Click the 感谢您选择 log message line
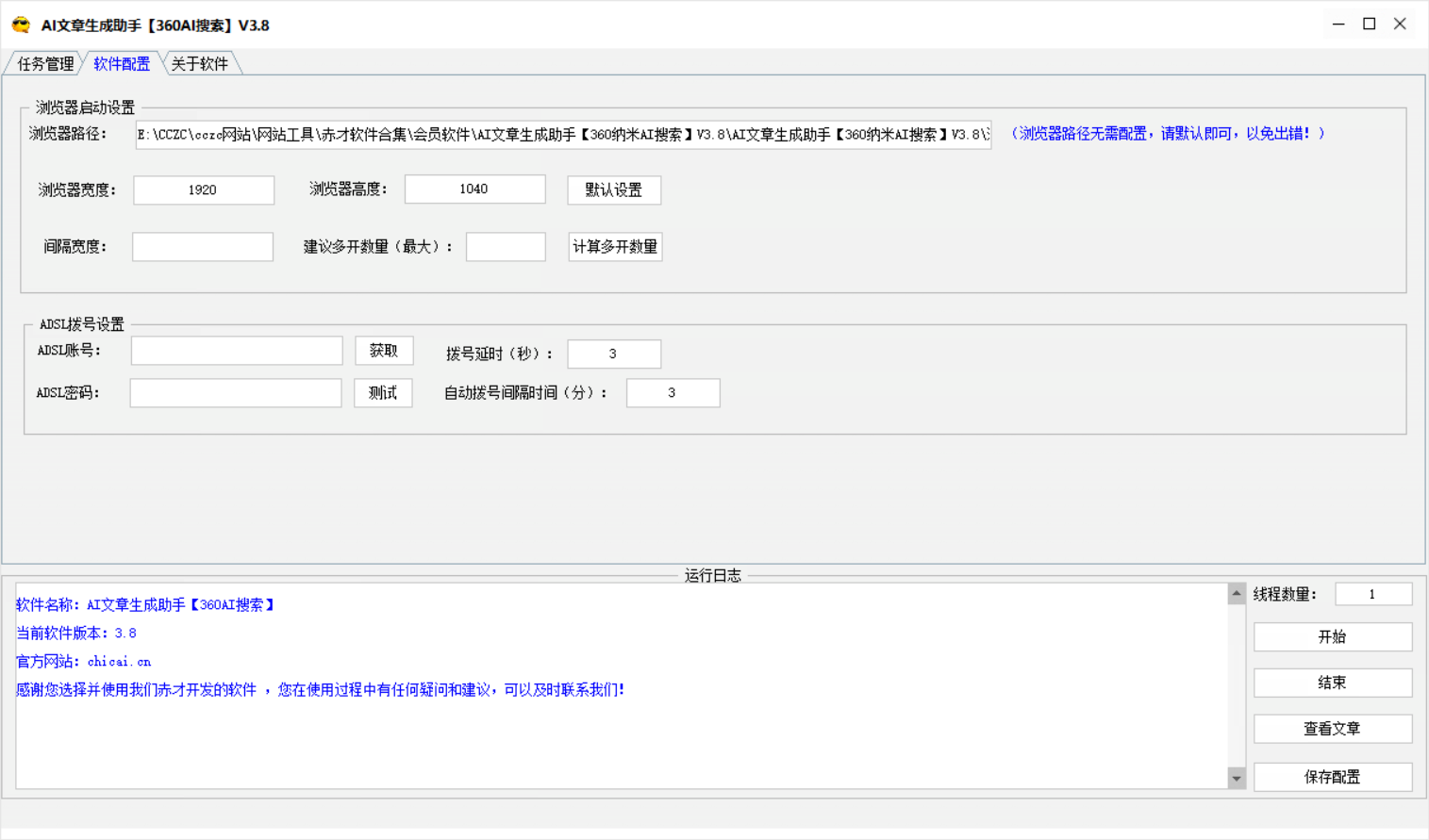Screen dimensions: 1429x840 point(321,690)
